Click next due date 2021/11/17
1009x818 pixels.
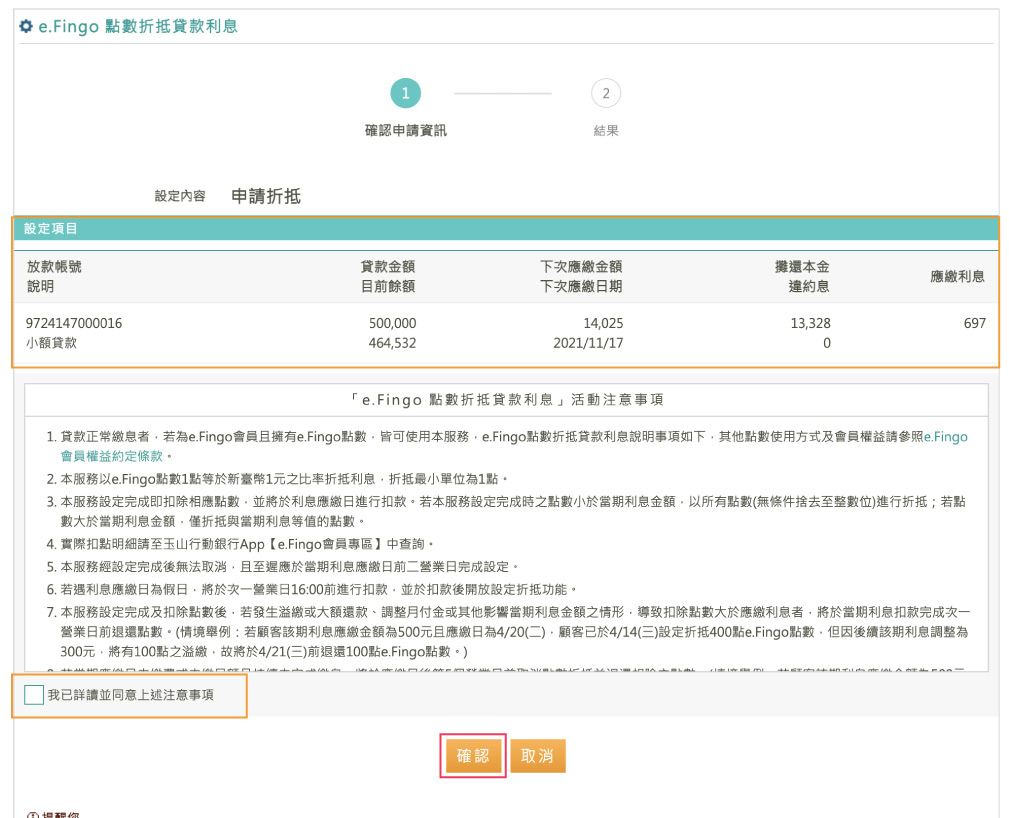pyautogui.click(x=588, y=343)
